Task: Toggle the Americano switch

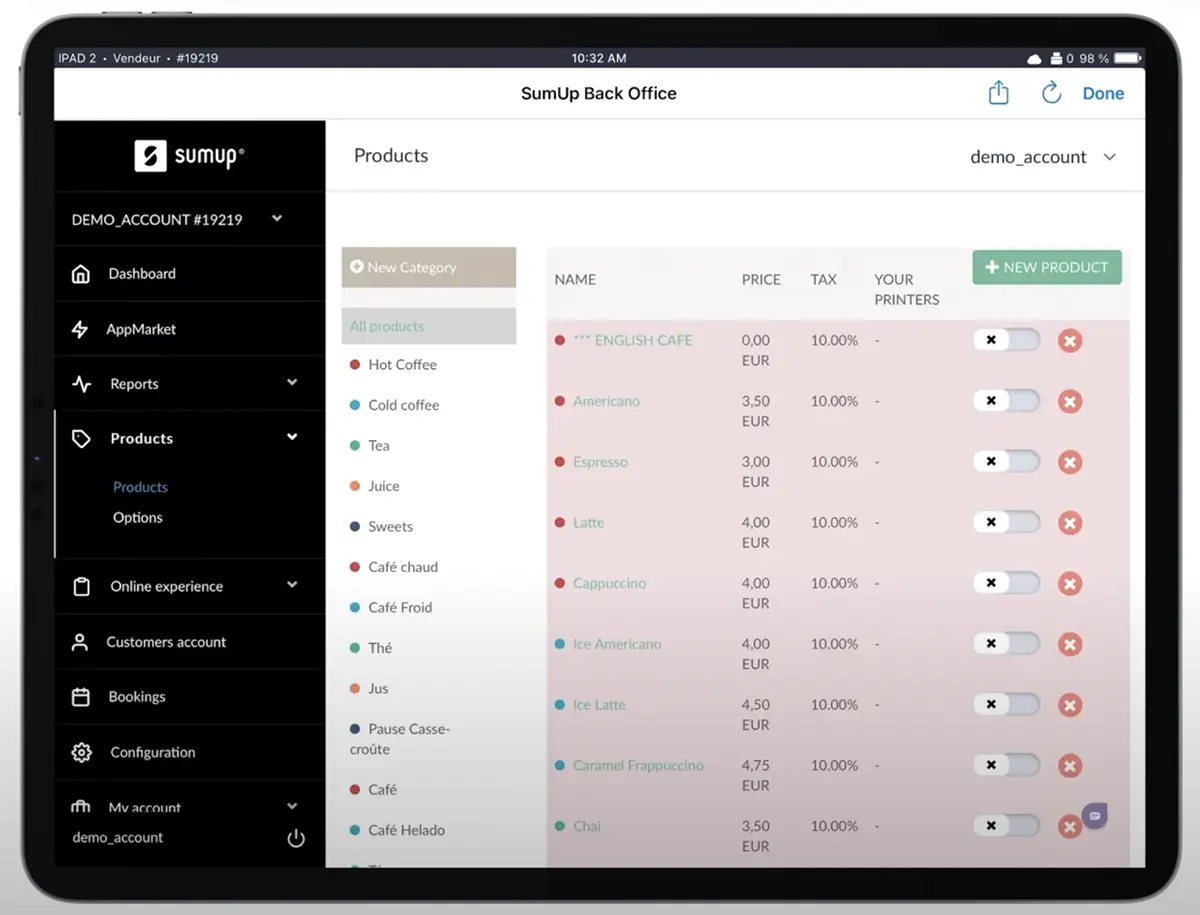Action: 1006,401
